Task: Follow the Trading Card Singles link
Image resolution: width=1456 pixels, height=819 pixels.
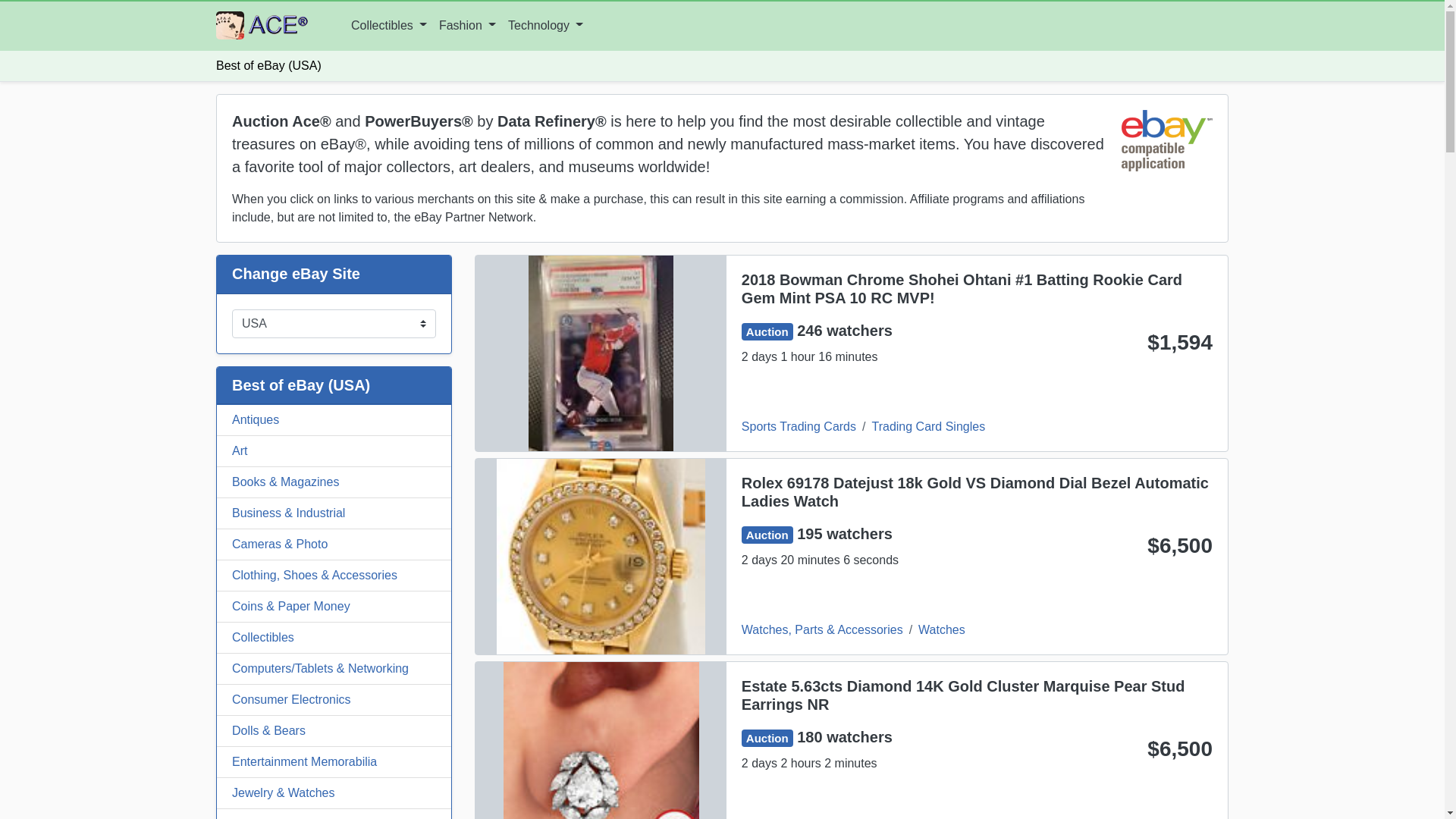Action: (928, 427)
